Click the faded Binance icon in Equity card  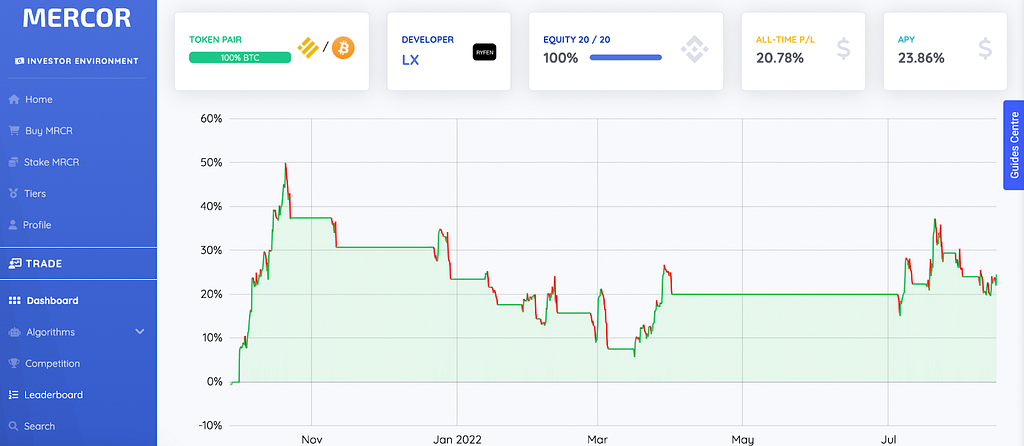tap(694, 50)
